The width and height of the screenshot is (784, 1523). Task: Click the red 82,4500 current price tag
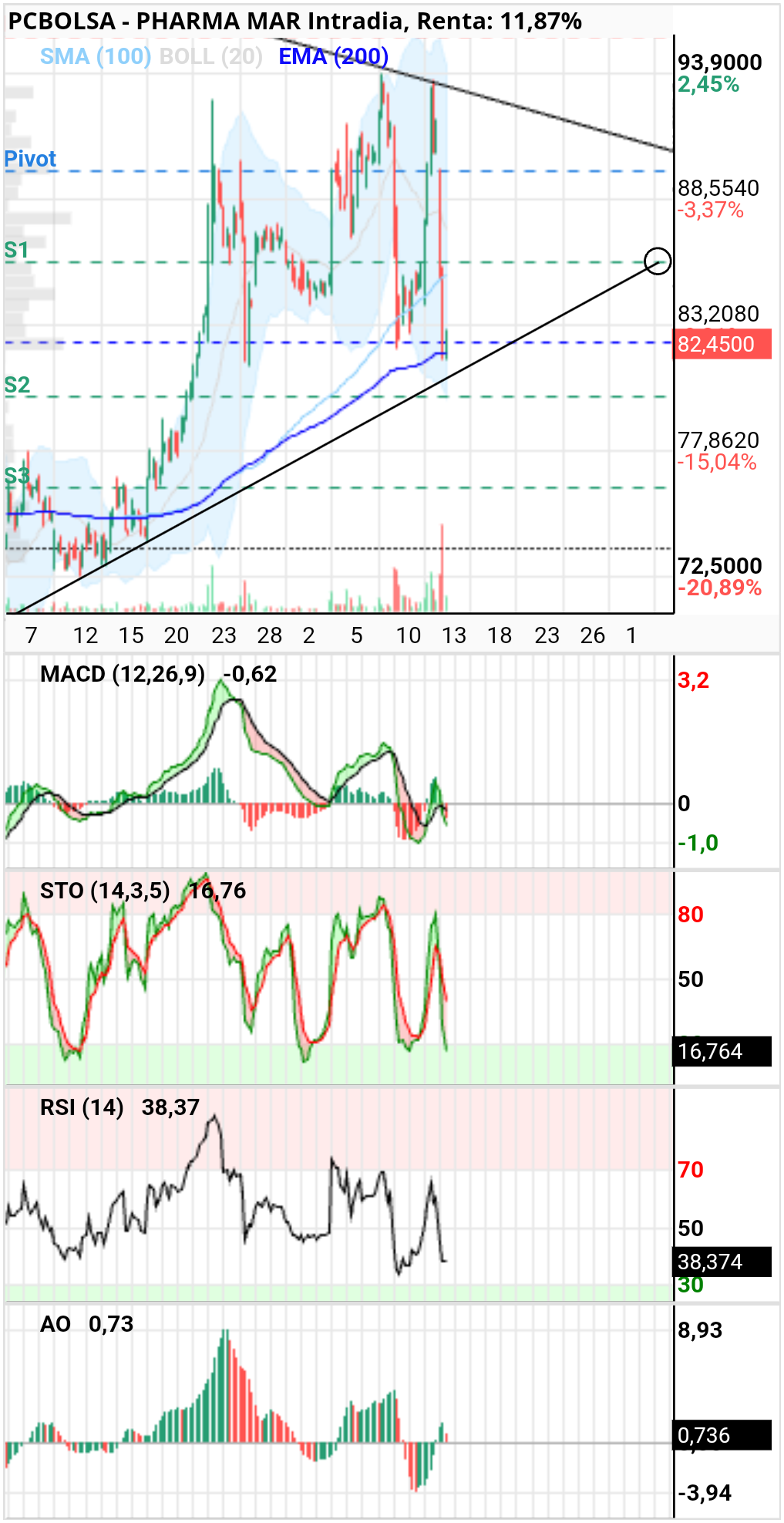tap(723, 344)
